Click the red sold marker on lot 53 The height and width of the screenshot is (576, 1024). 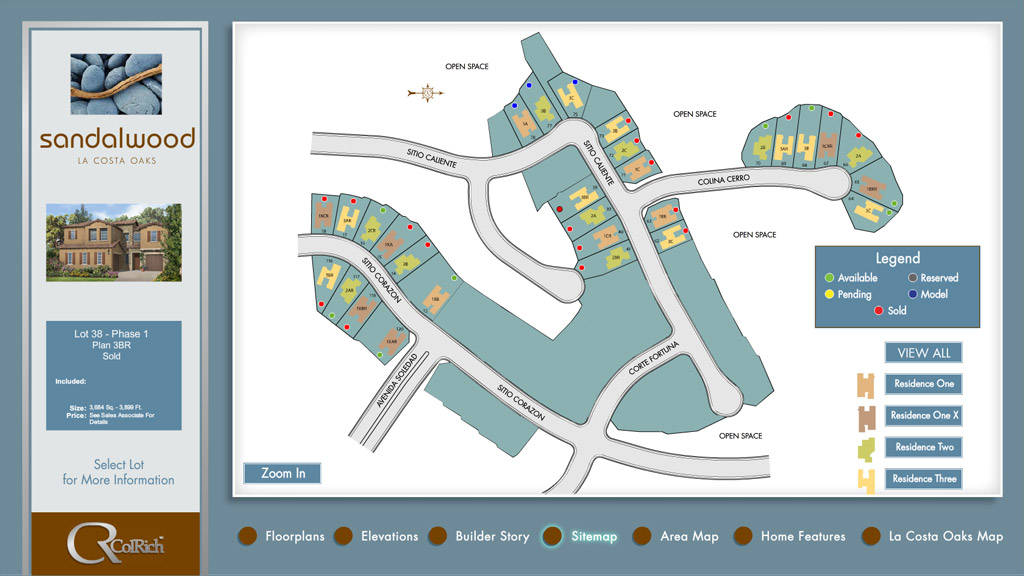click(x=675, y=210)
